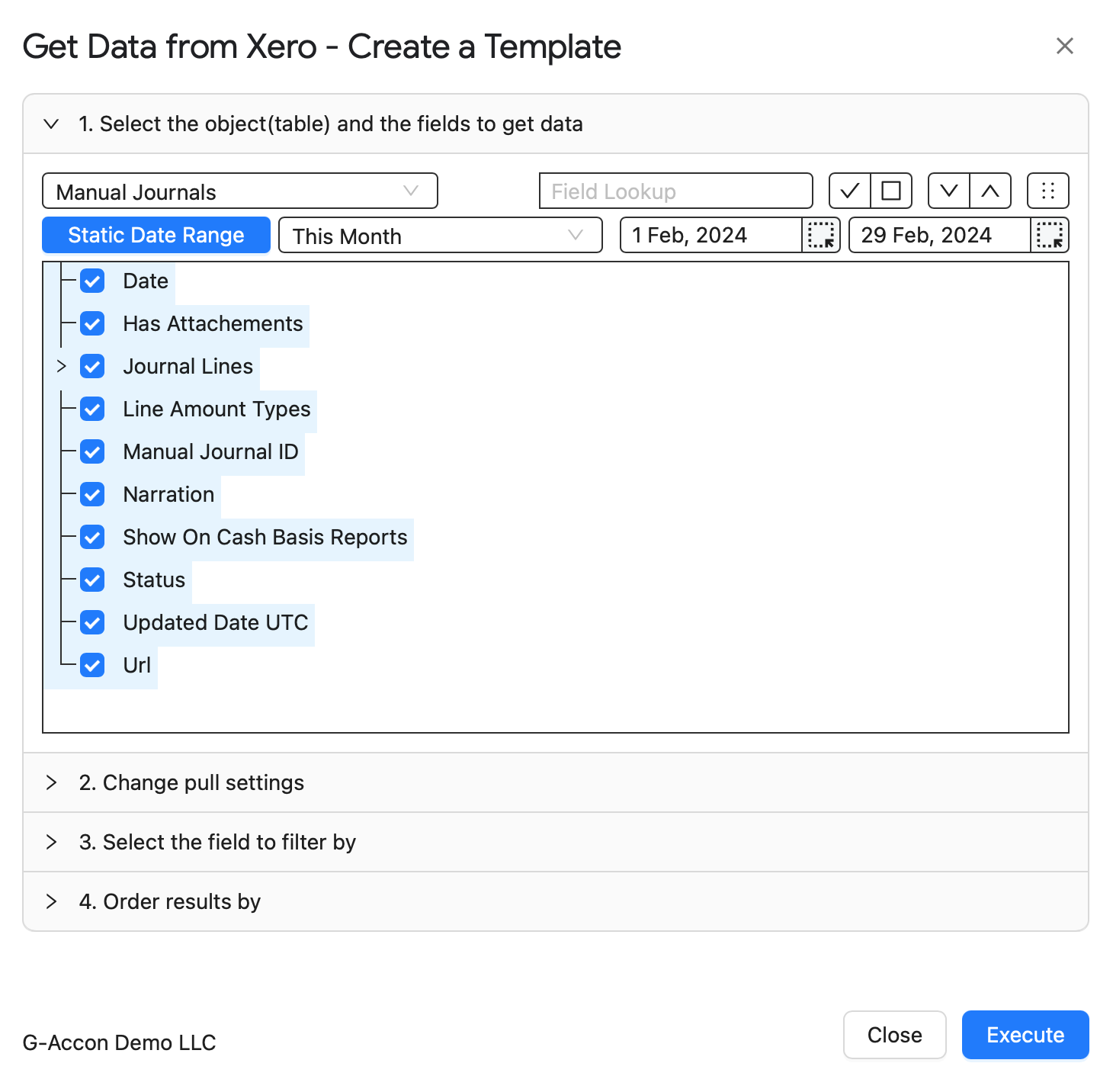The width and height of the screenshot is (1113, 1092).
Task: Expand the Journal Lines tree node
Action: coord(62,366)
